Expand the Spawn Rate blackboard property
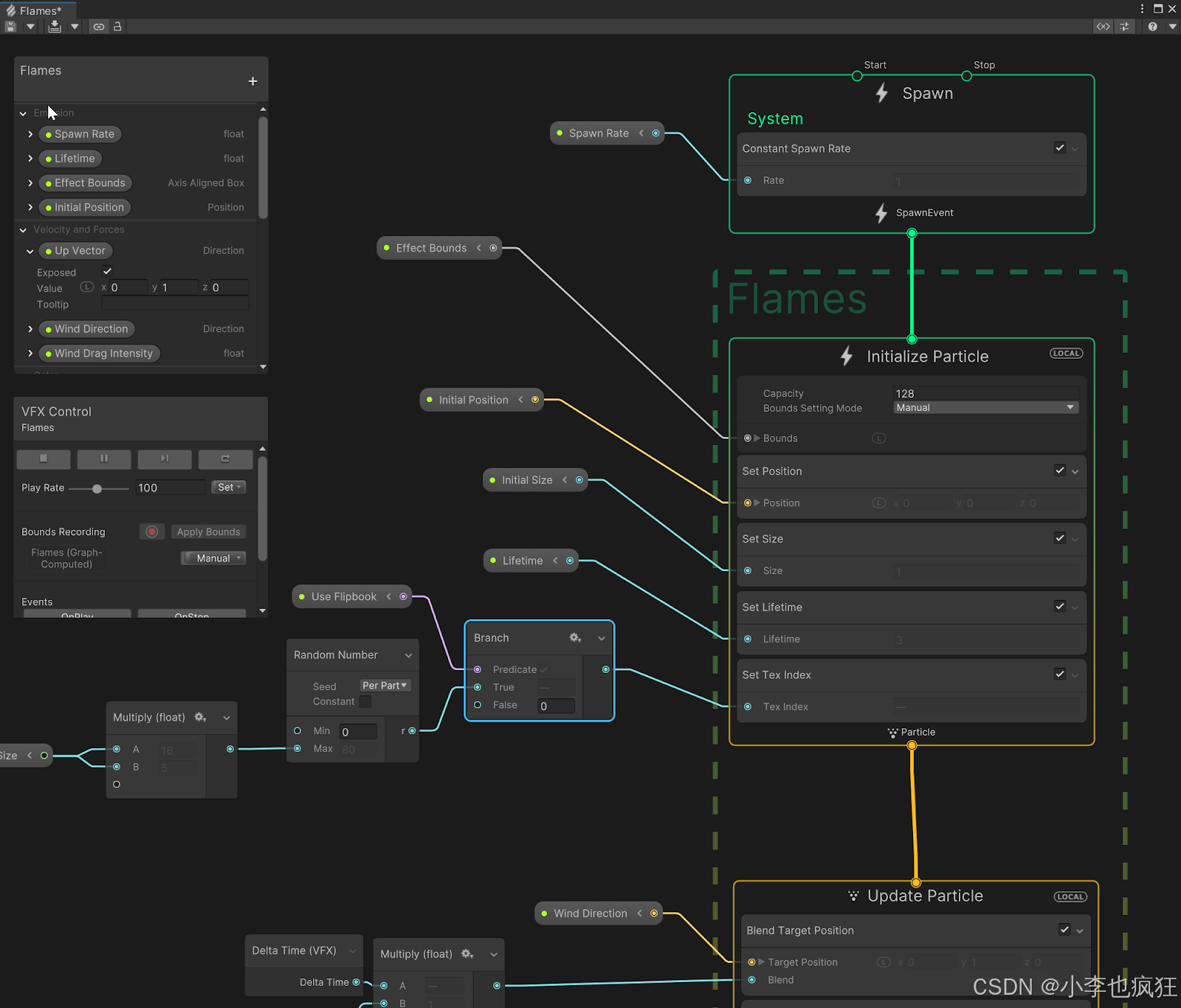The height and width of the screenshot is (1008, 1181). [30, 134]
